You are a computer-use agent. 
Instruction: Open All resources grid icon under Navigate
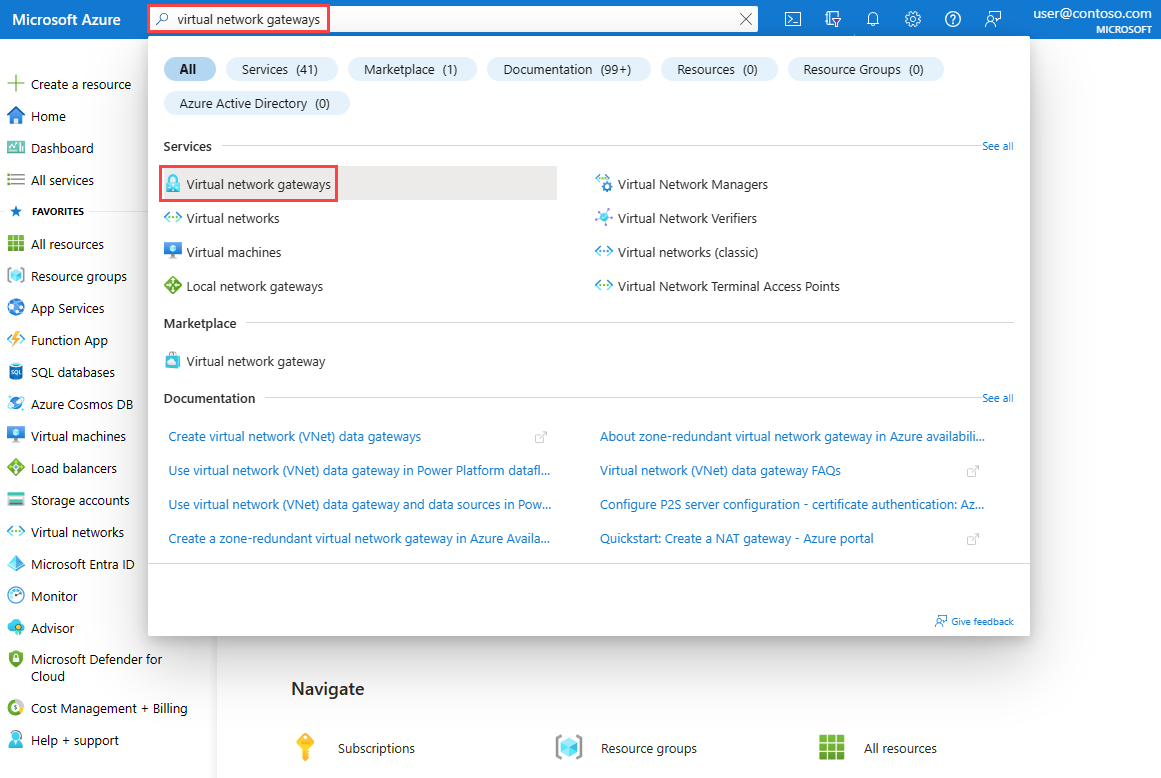pos(832,748)
